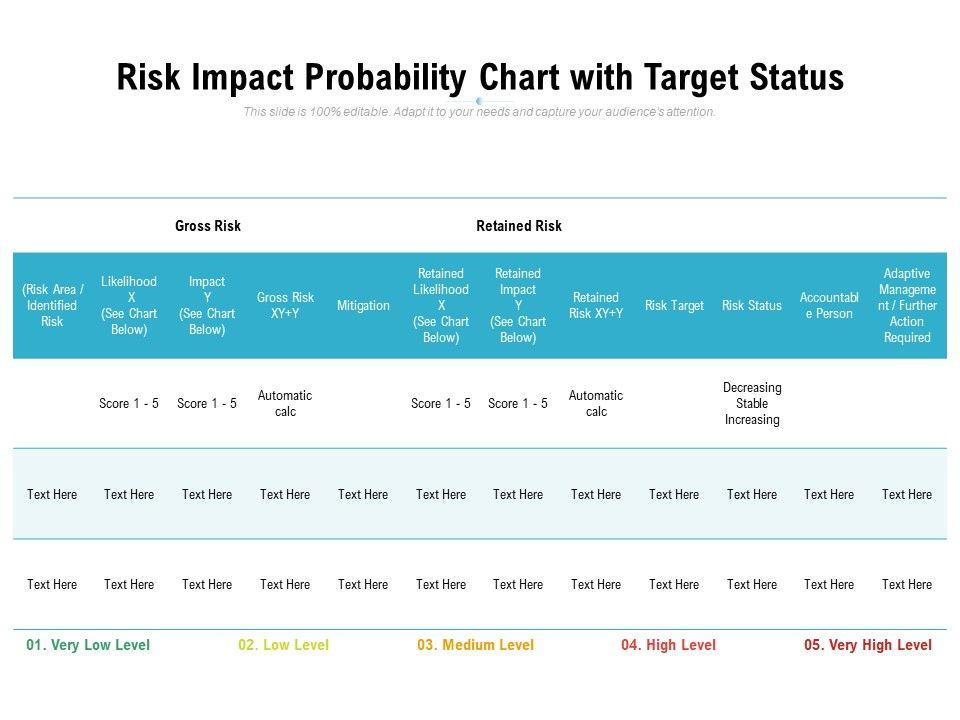Viewport: 960px width, 720px height.
Task: Select the '02. Low Level' legend label
Action: [x=283, y=645]
